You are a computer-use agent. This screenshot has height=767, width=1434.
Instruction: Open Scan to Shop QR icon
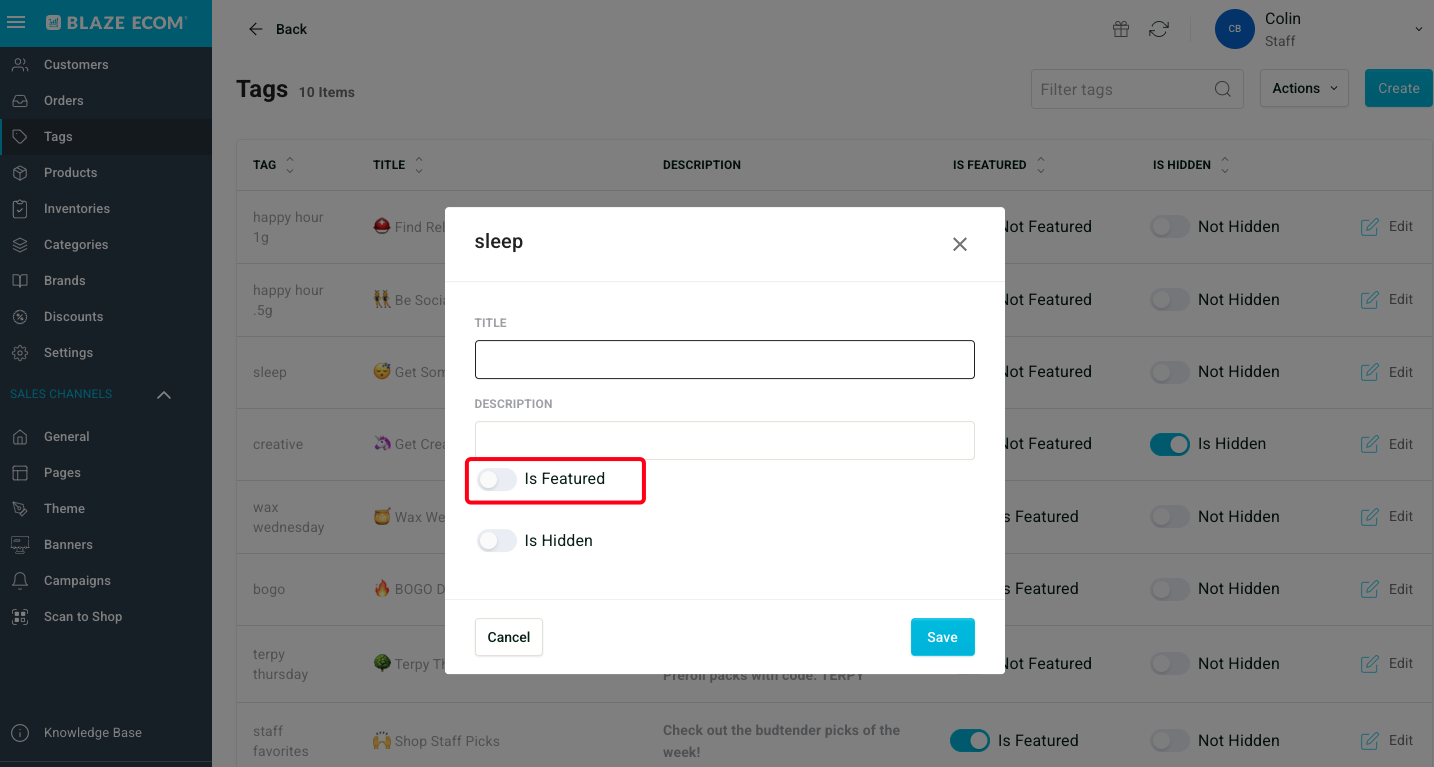[x=20, y=617]
